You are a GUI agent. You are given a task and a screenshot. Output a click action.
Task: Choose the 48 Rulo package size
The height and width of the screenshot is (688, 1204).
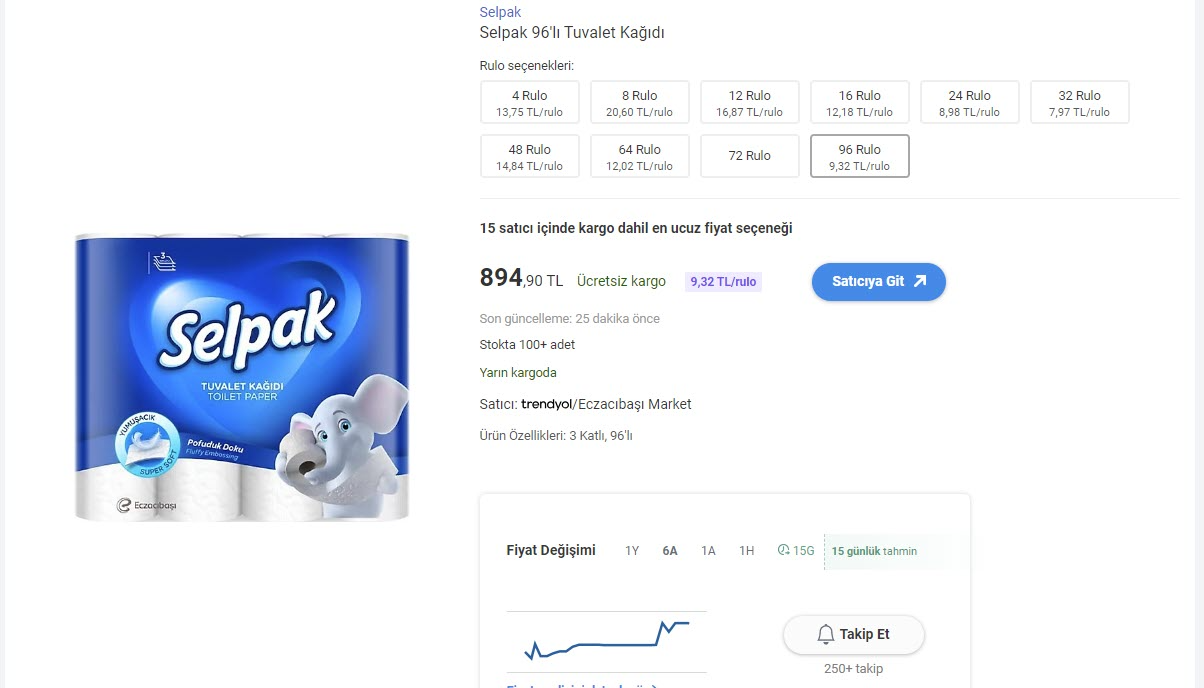[529, 155]
